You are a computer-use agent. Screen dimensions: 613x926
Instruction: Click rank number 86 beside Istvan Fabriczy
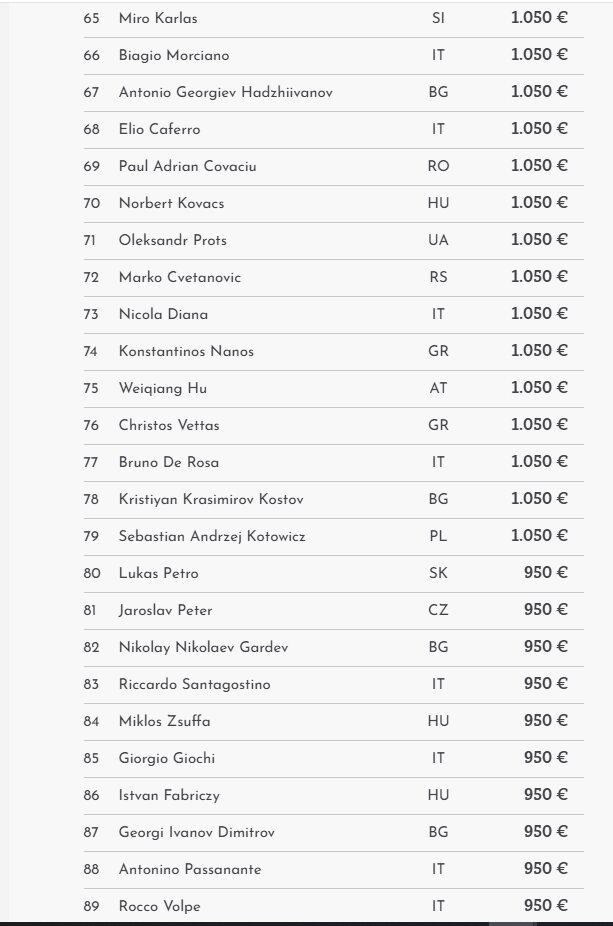tap(92, 796)
